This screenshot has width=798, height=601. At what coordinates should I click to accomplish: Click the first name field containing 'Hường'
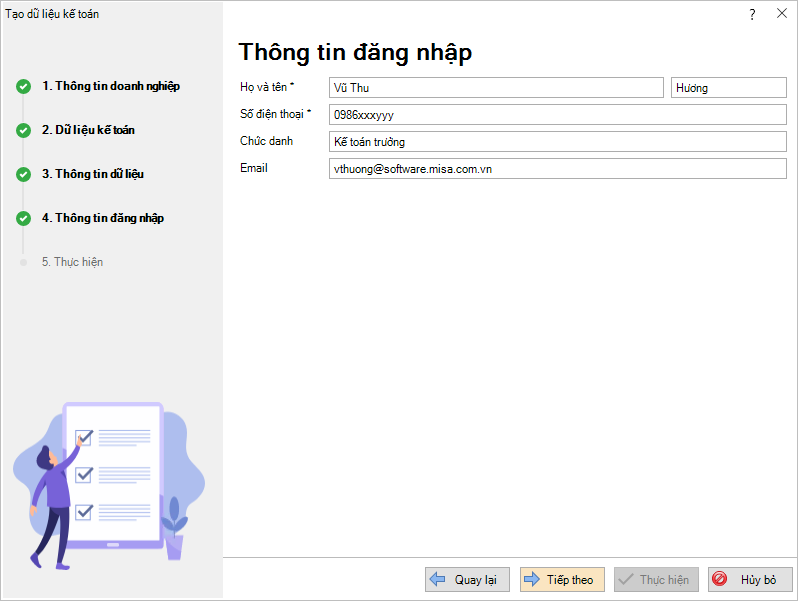coord(729,88)
